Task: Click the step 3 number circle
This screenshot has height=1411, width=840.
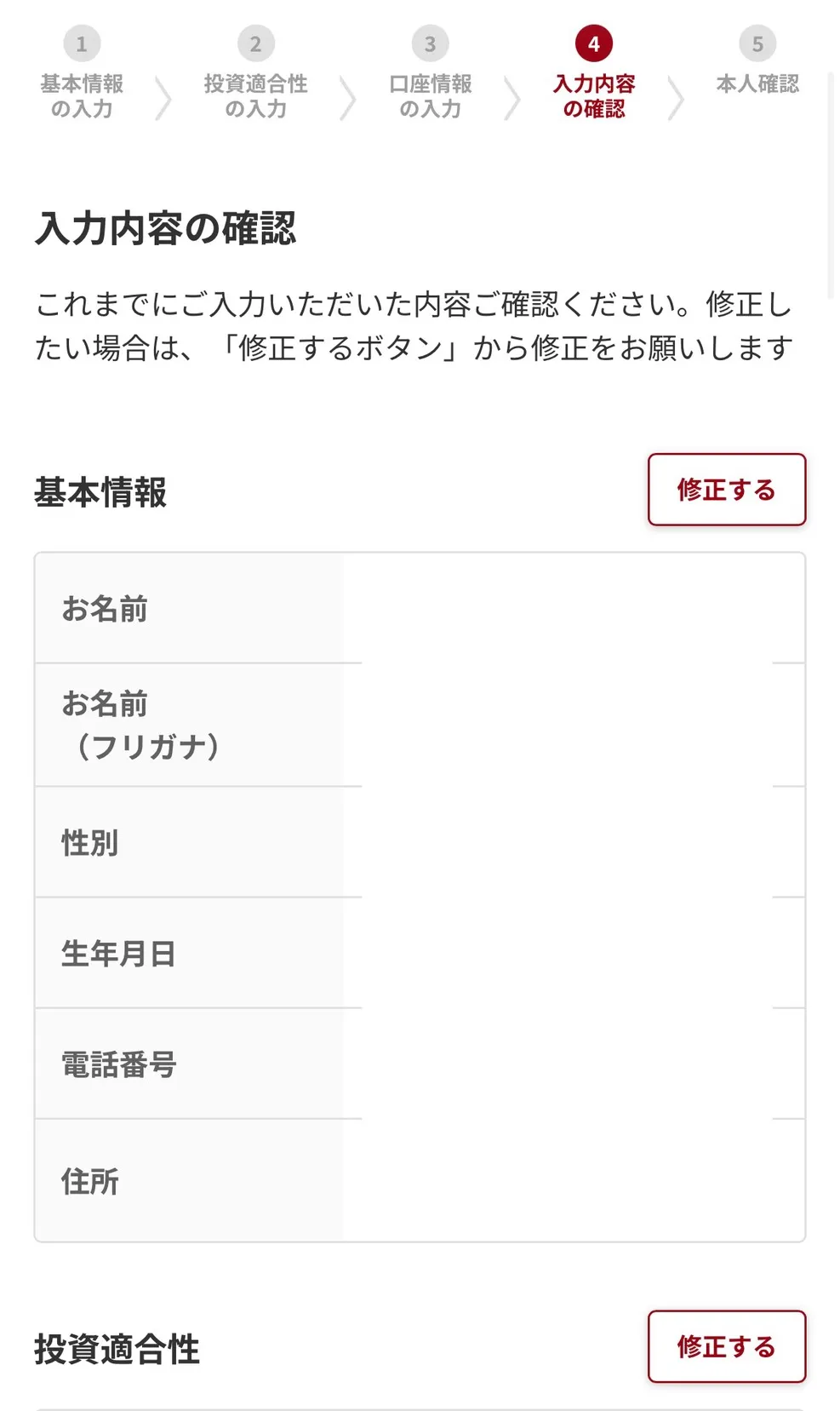Action: (x=430, y=43)
